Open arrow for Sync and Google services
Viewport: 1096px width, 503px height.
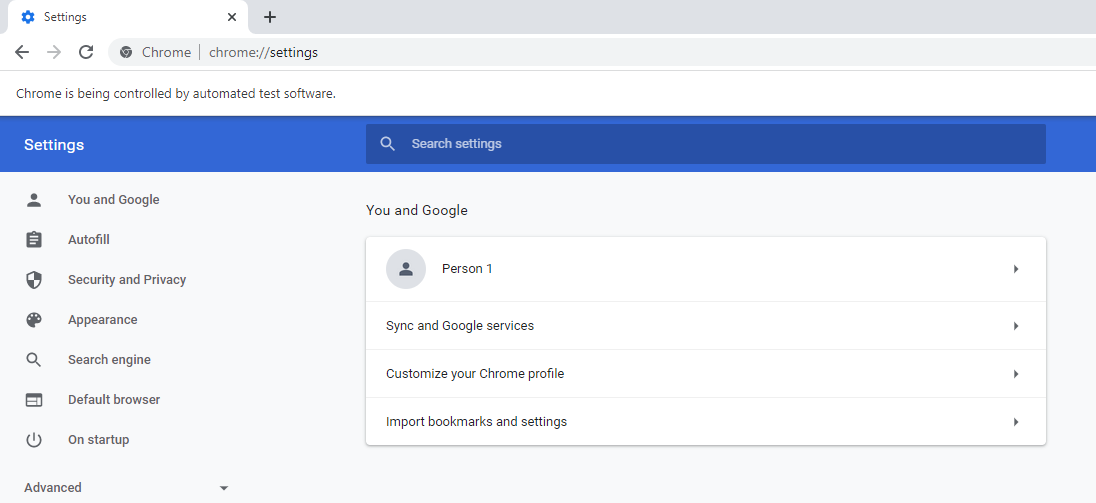[1016, 326]
